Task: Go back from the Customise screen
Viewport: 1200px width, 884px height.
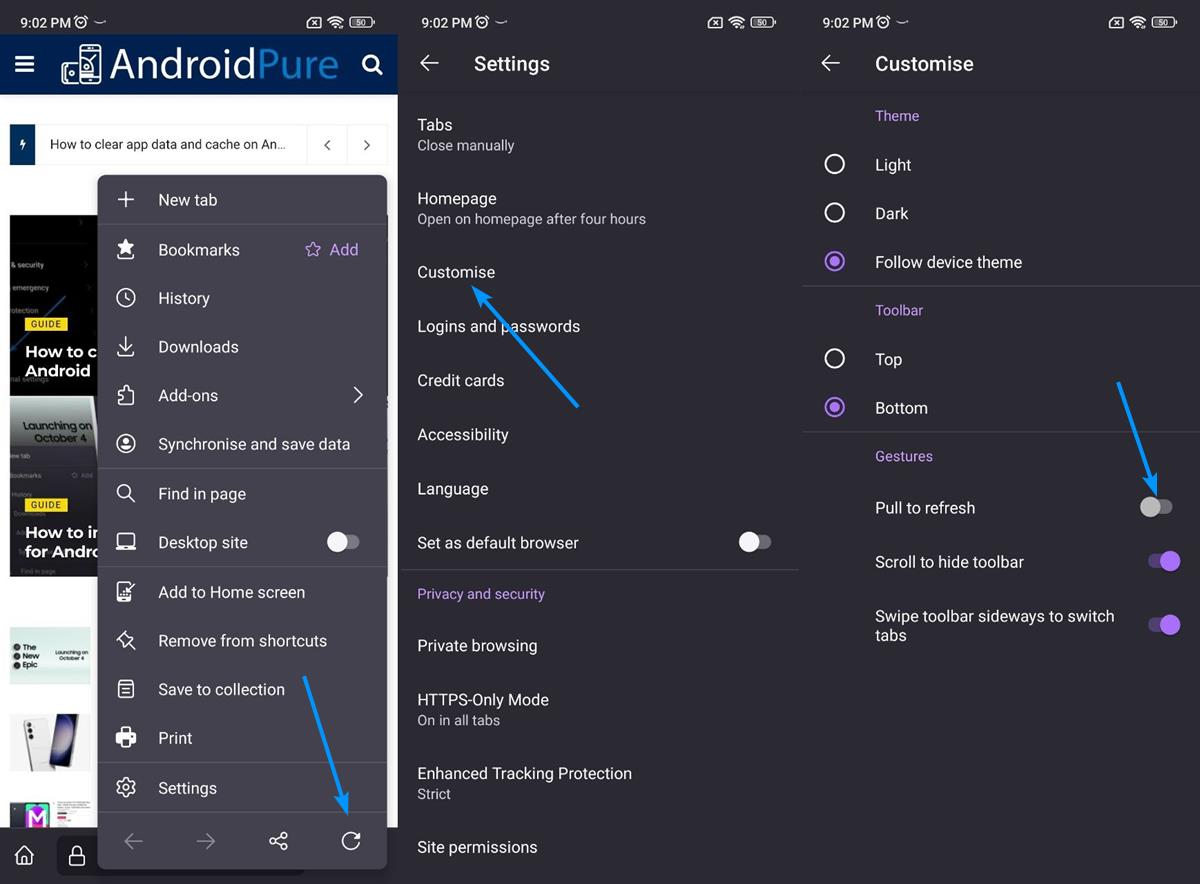Action: coord(830,63)
